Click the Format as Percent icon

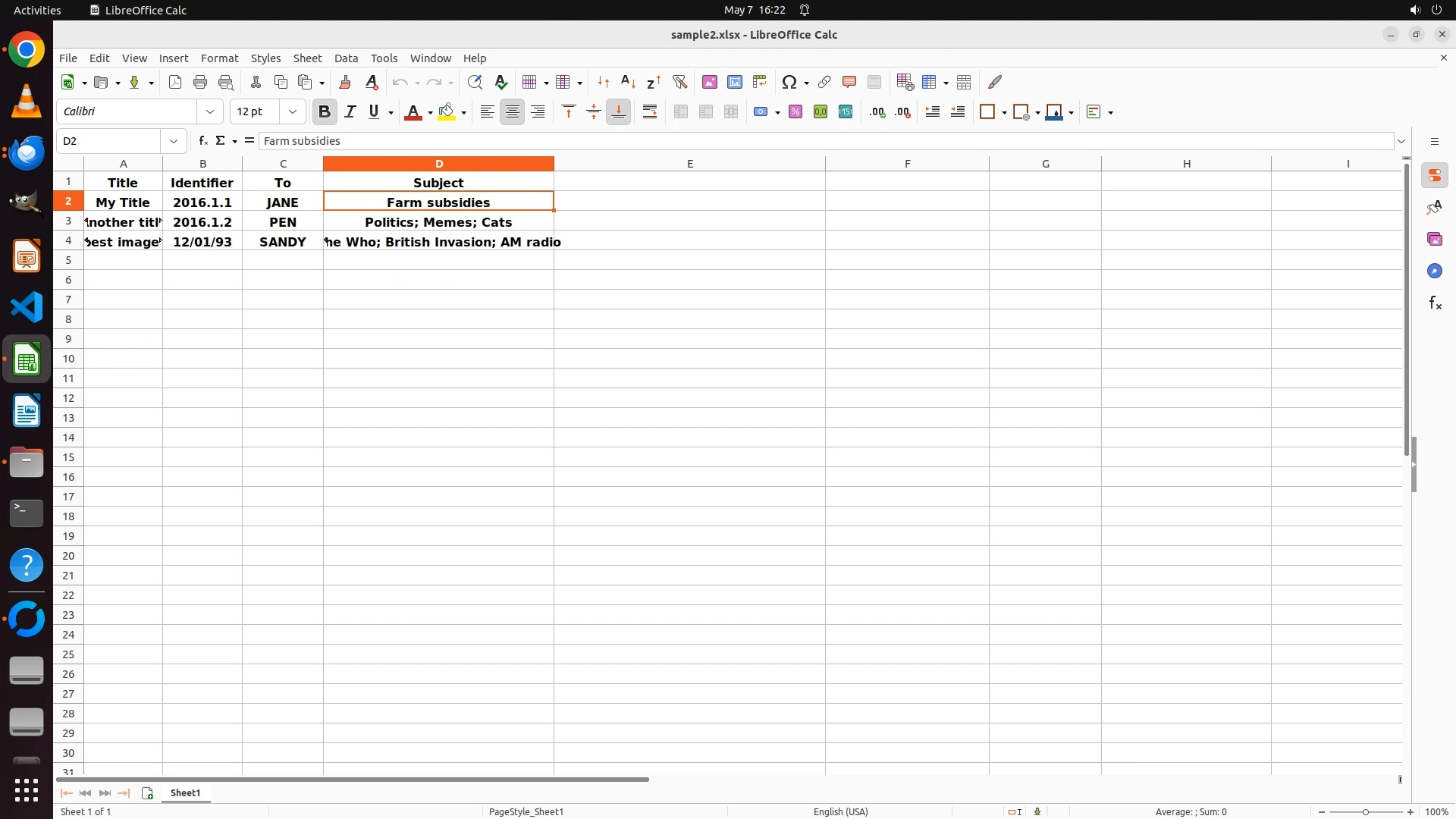[x=795, y=111]
